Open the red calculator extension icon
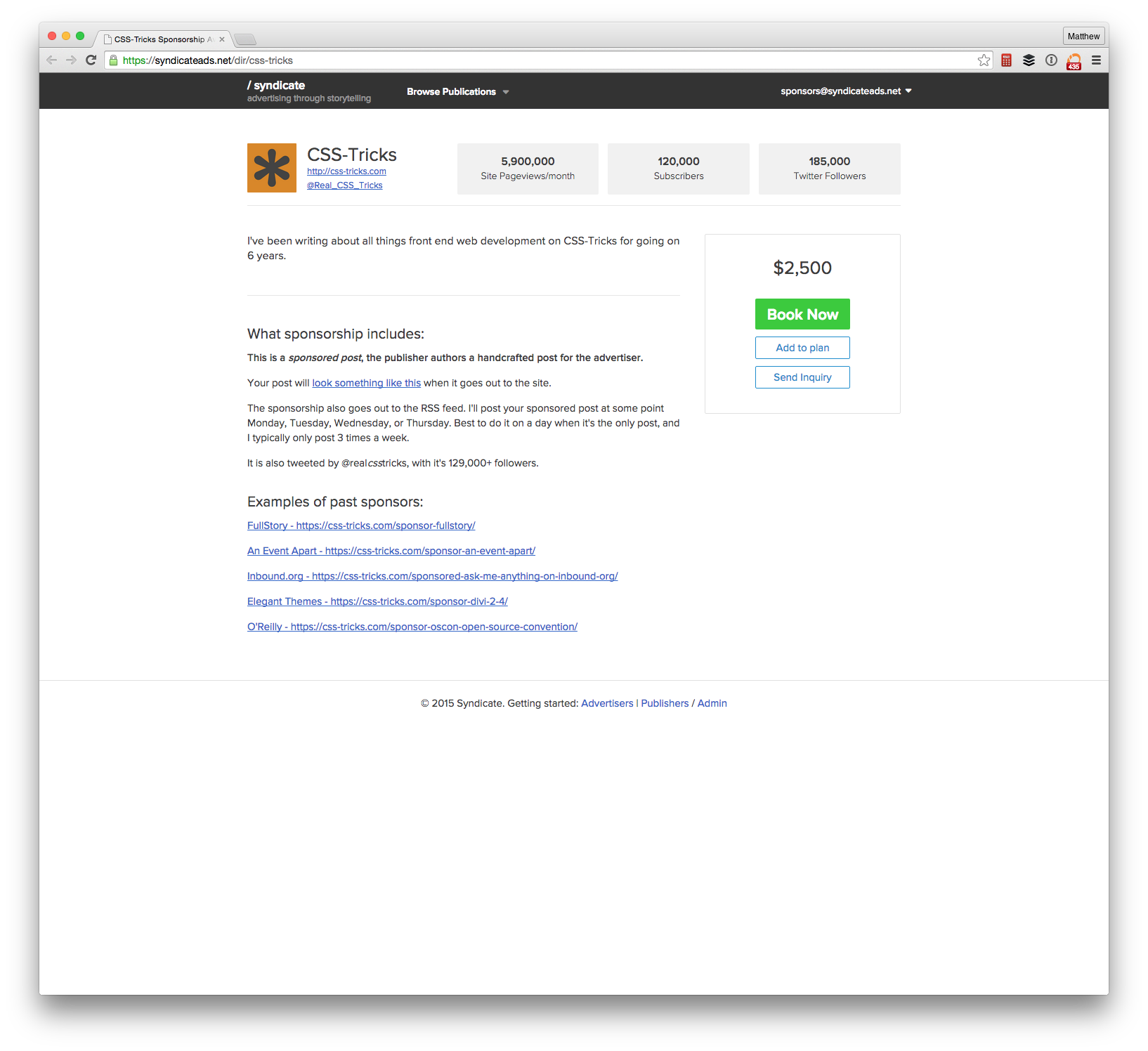1148x1051 pixels. [x=1006, y=60]
